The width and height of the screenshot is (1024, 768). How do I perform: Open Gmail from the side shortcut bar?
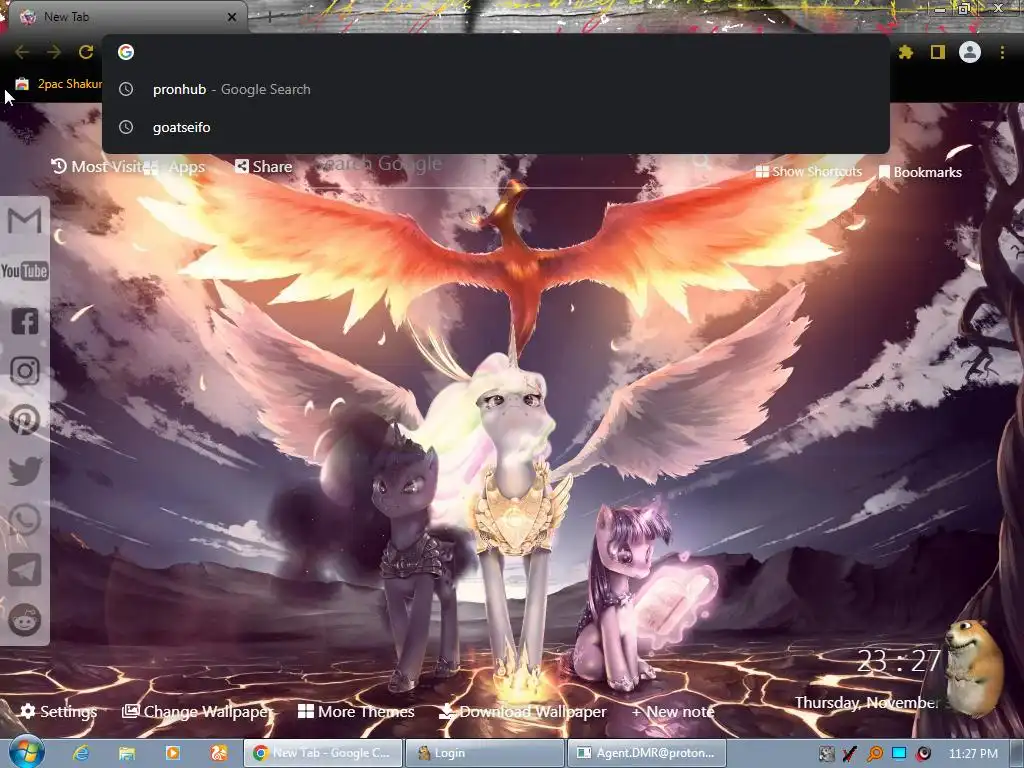pyautogui.click(x=25, y=221)
